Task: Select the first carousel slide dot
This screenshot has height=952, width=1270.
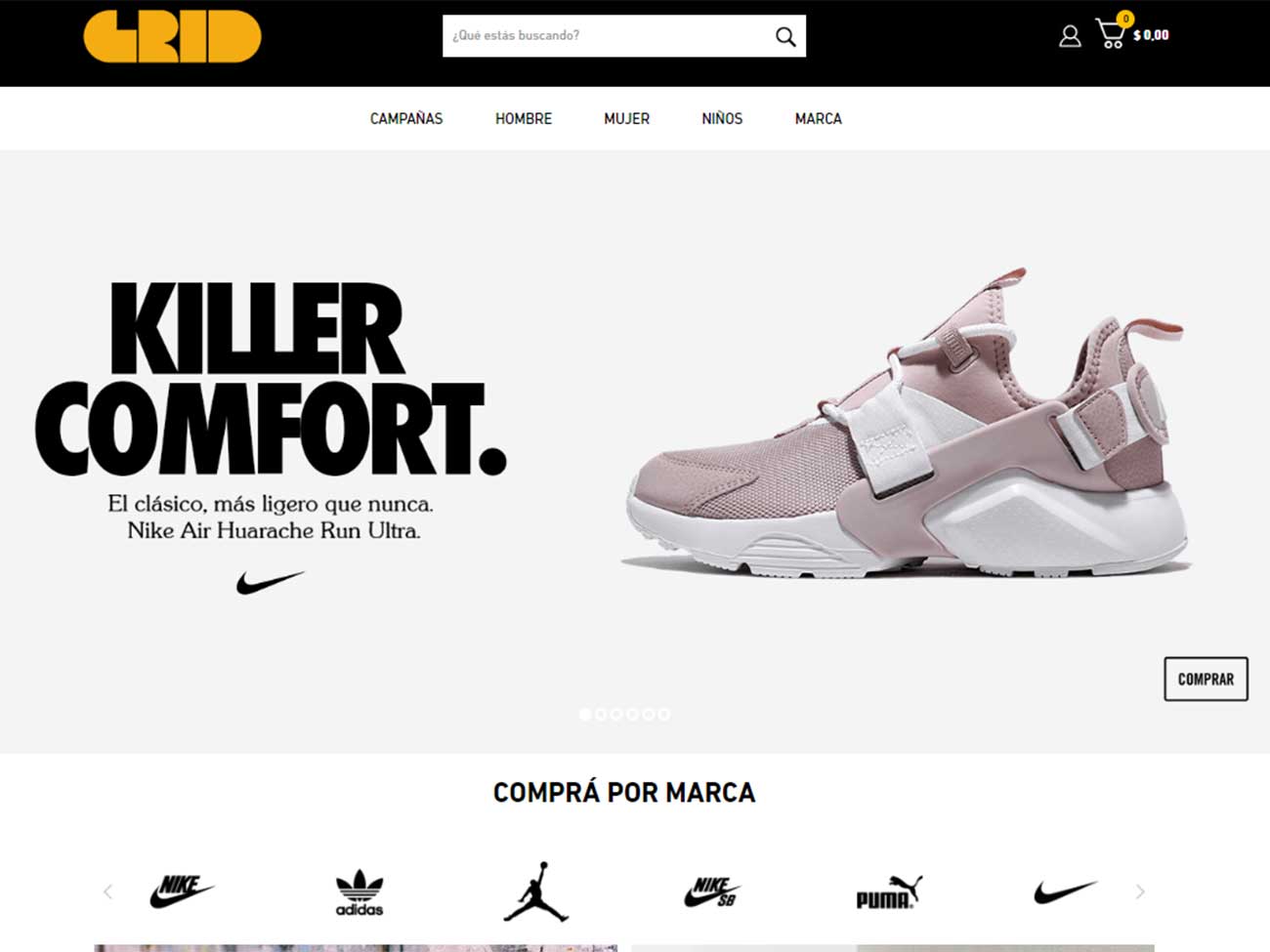Action: 585,715
